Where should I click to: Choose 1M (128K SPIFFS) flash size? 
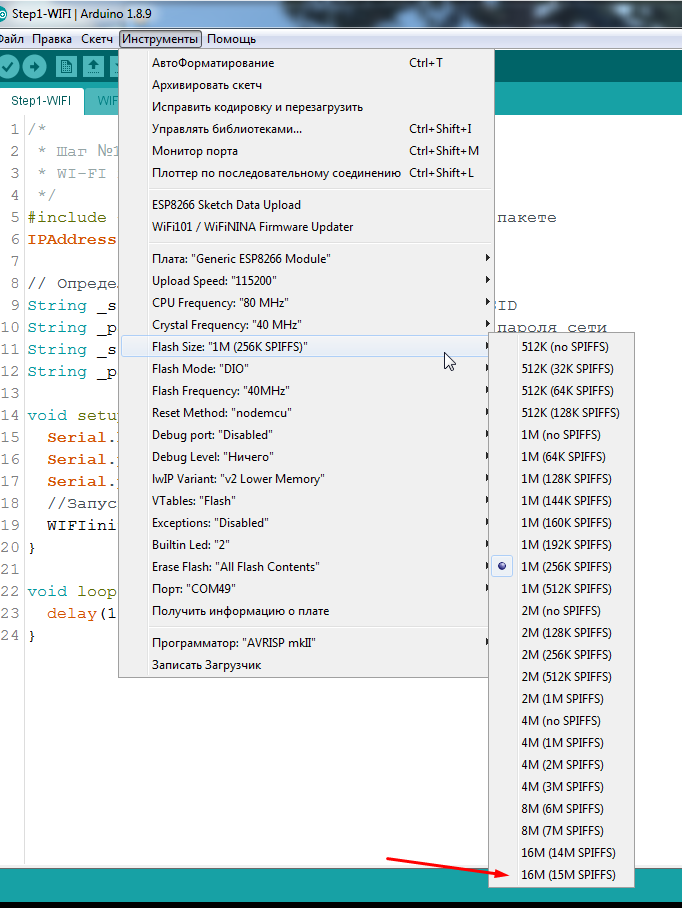click(x=562, y=479)
